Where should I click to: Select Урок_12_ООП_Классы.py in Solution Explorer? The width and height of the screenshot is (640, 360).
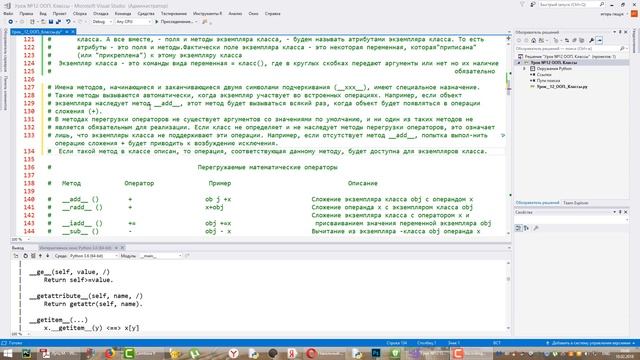(561, 87)
